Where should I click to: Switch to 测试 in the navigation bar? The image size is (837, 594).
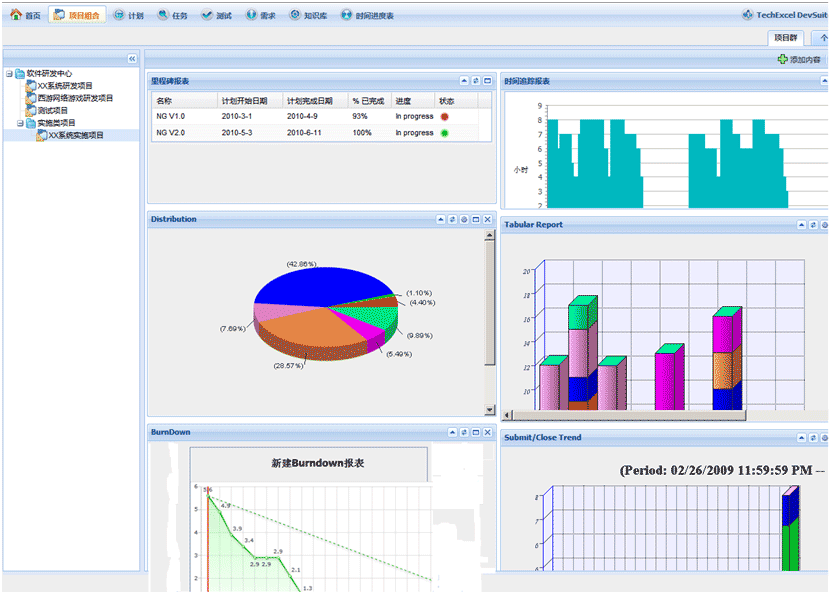tap(216, 15)
